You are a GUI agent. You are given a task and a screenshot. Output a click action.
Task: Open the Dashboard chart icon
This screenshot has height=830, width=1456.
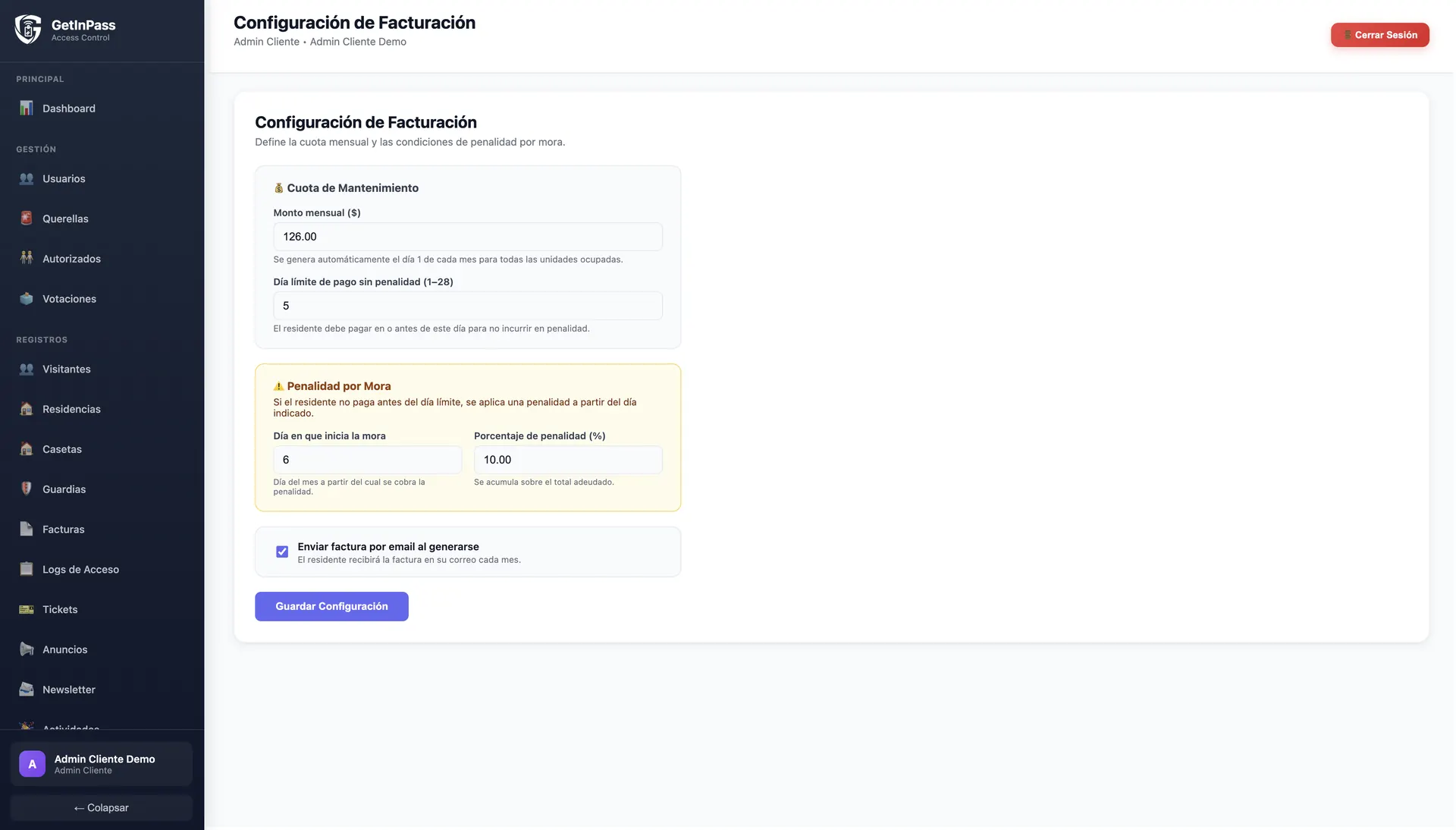click(x=27, y=108)
